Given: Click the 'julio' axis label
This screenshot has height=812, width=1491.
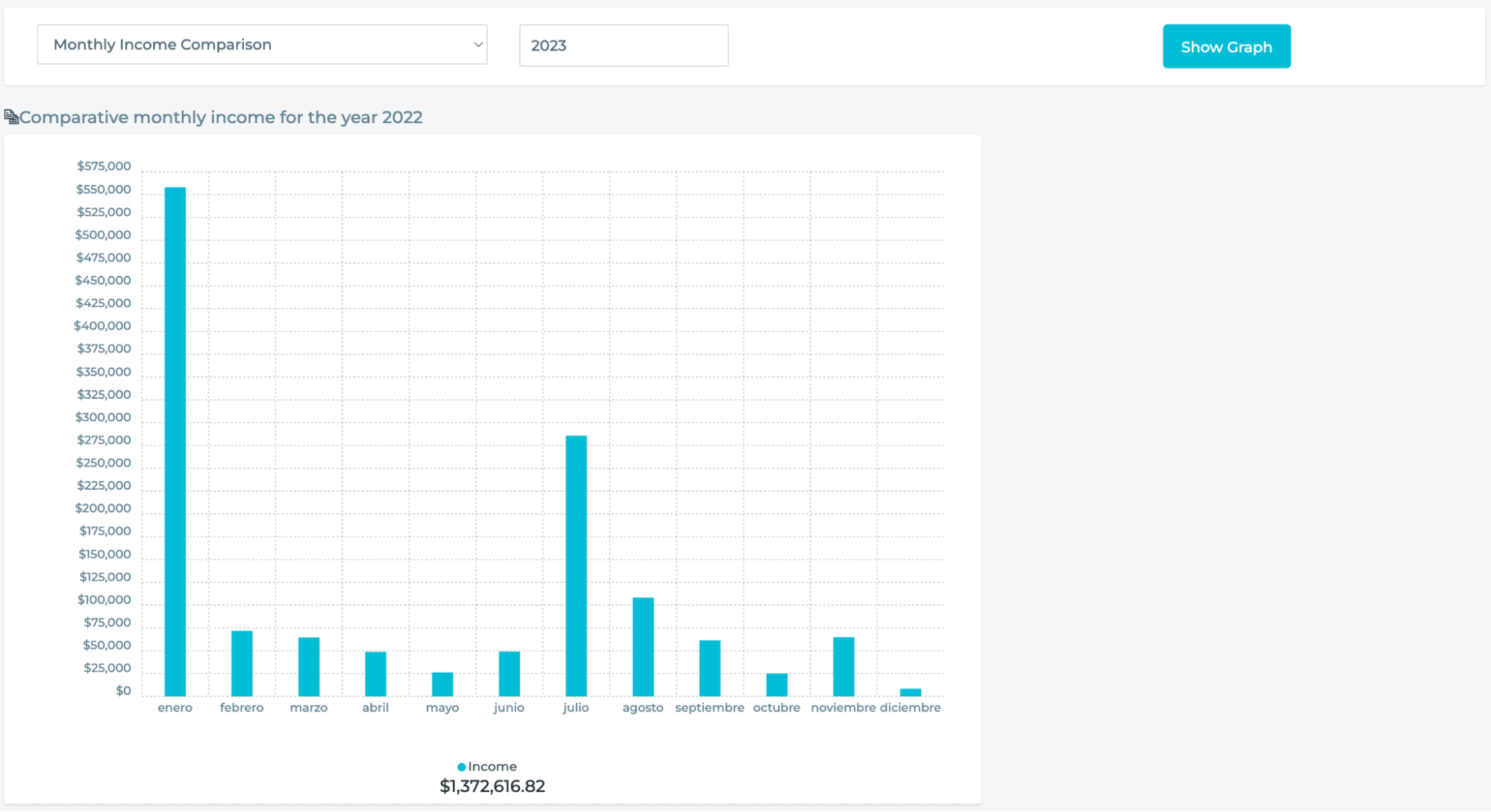Looking at the screenshot, I should 576,708.
